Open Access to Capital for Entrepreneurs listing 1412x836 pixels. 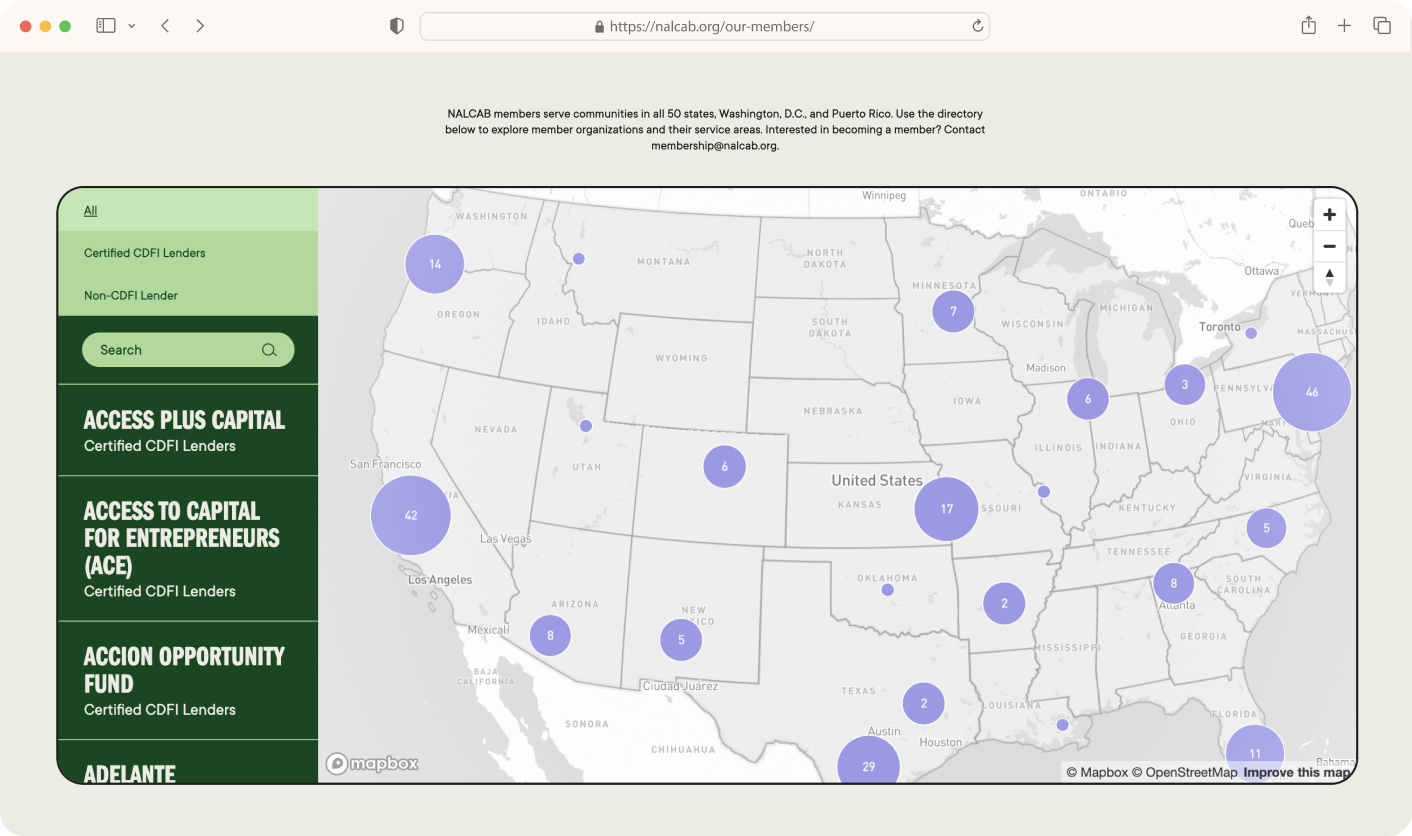pos(188,549)
